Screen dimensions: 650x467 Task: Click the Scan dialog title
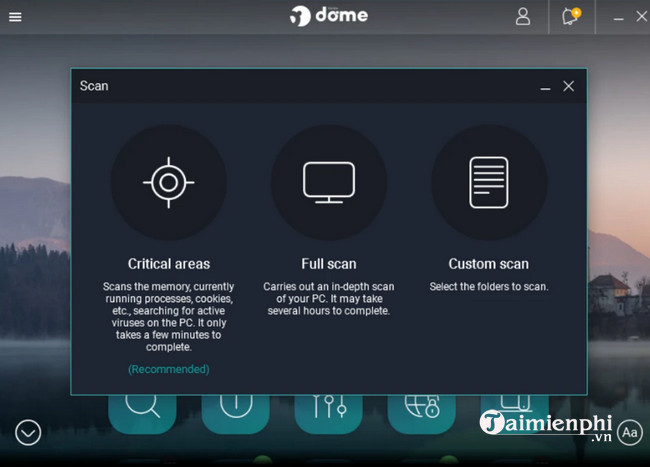94,86
